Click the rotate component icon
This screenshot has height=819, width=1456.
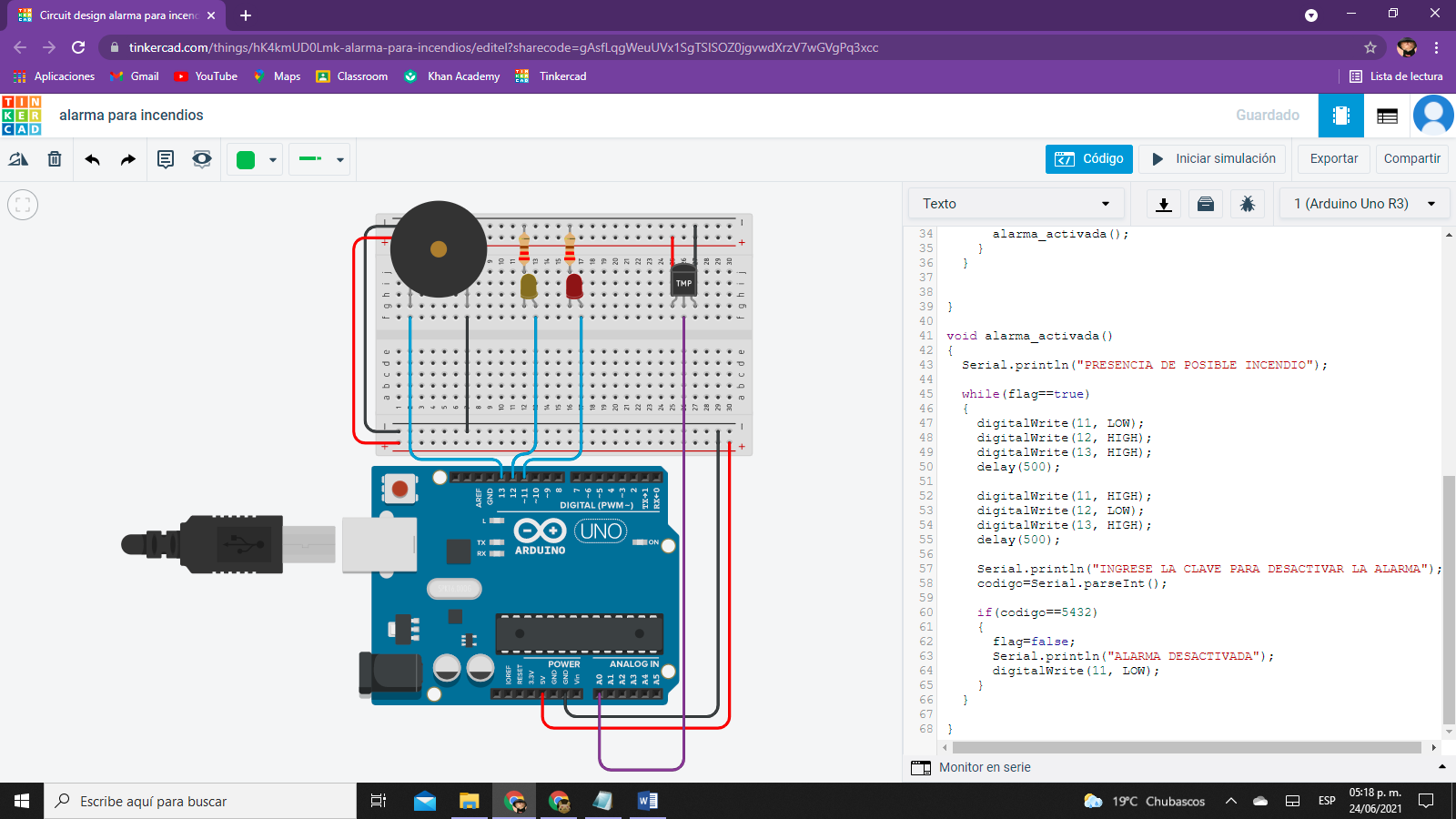(x=18, y=159)
